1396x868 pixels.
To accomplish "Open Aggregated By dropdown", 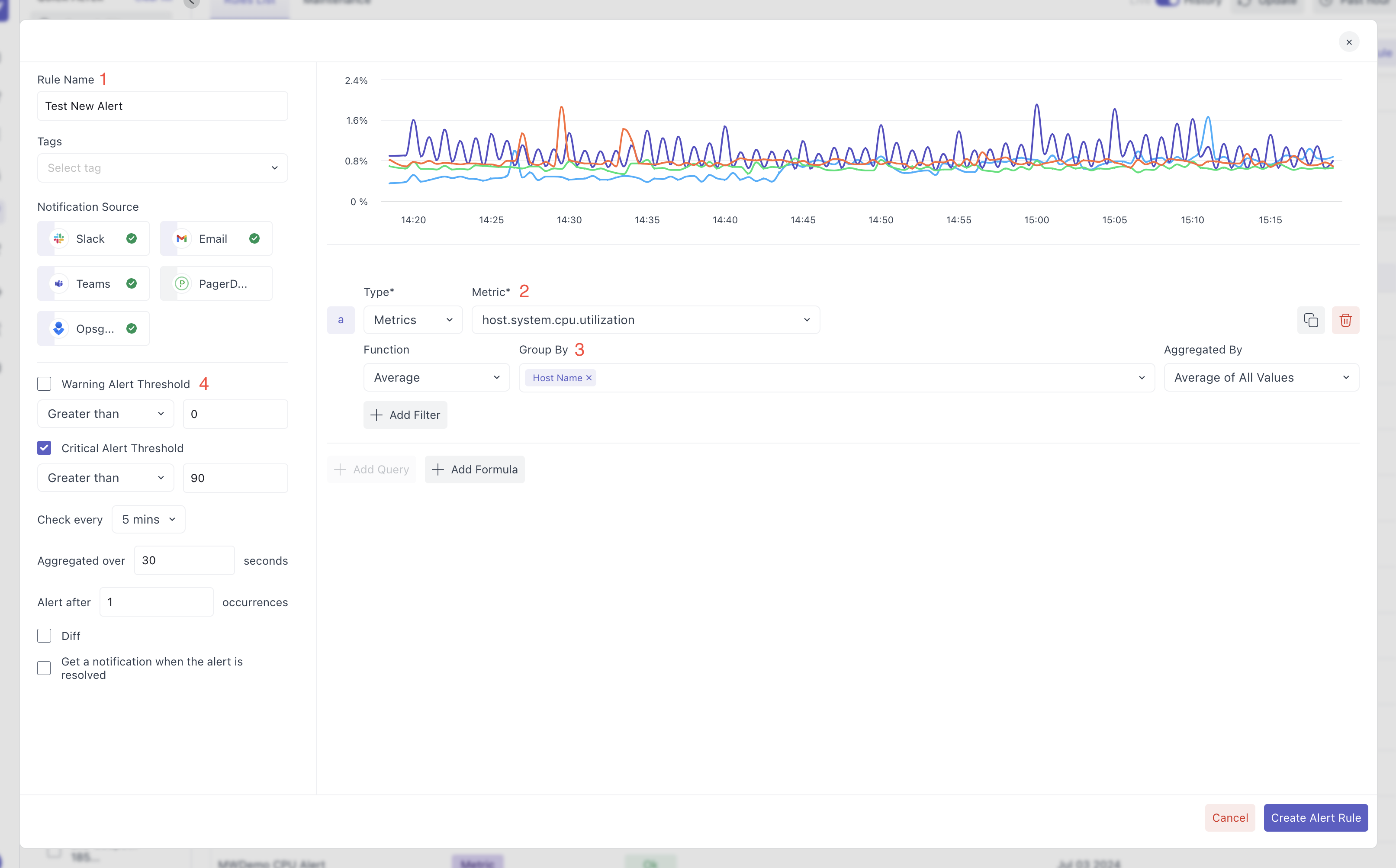I will pos(1261,378).
